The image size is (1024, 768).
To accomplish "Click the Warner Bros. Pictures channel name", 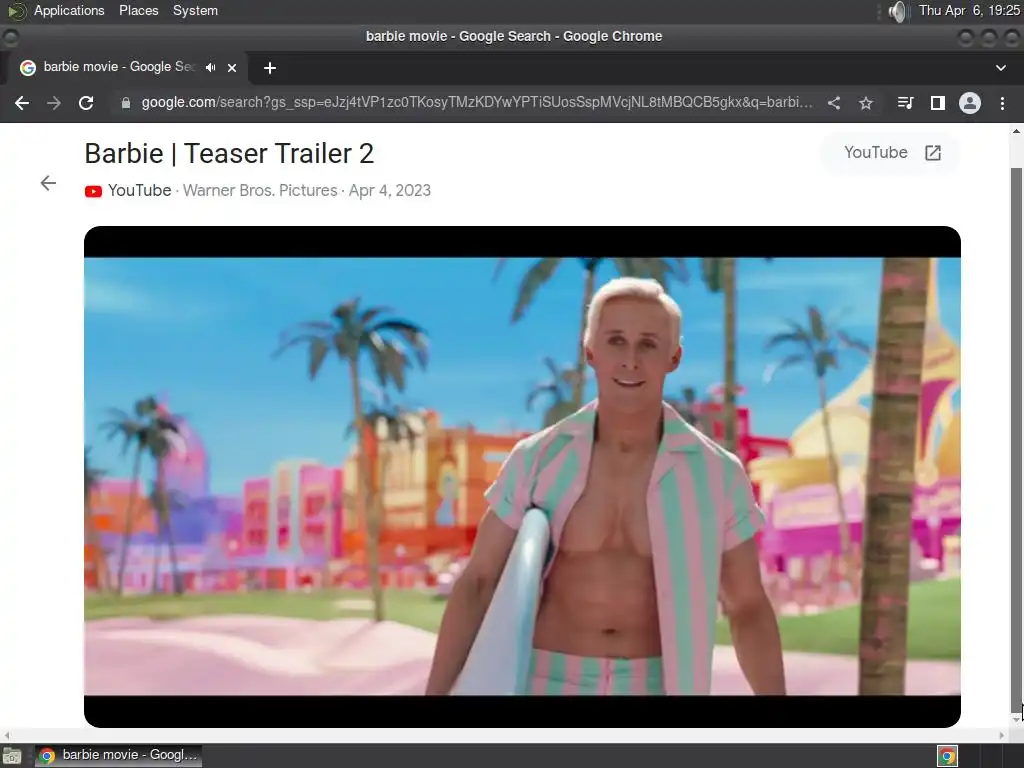I will [x=260, y=190].
